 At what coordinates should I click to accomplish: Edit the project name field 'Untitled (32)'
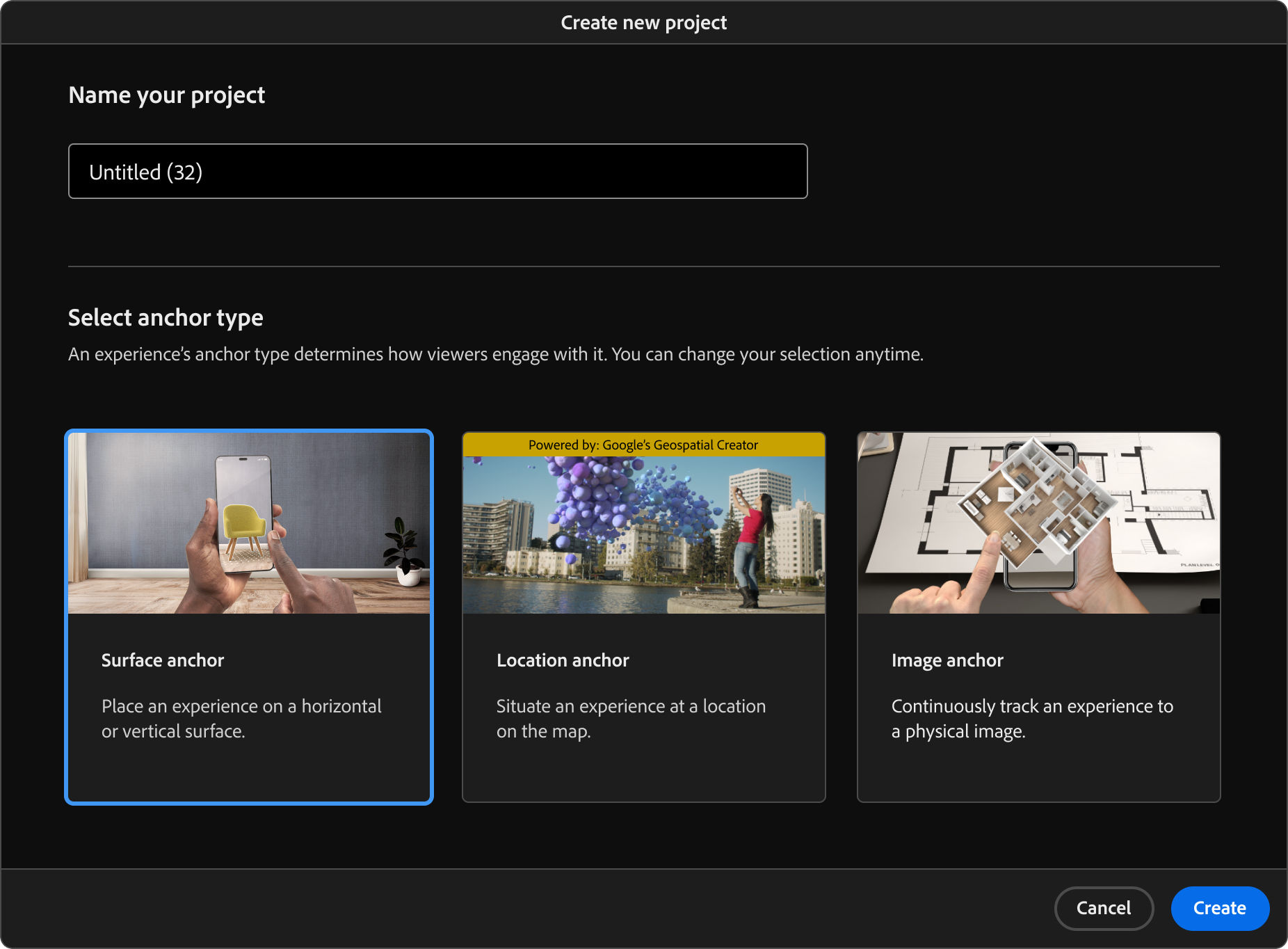(438, 171)
